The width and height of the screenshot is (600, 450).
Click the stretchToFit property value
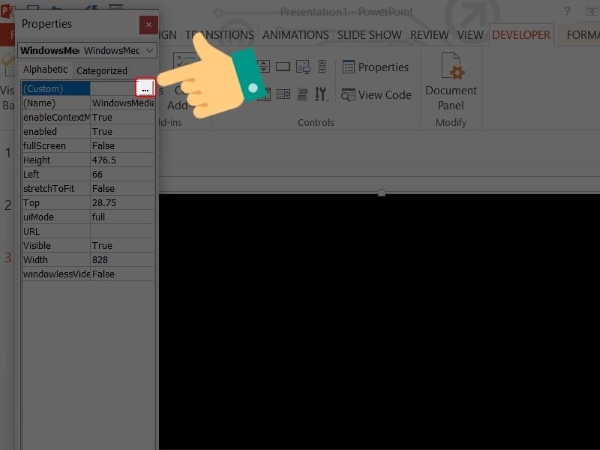122,189
